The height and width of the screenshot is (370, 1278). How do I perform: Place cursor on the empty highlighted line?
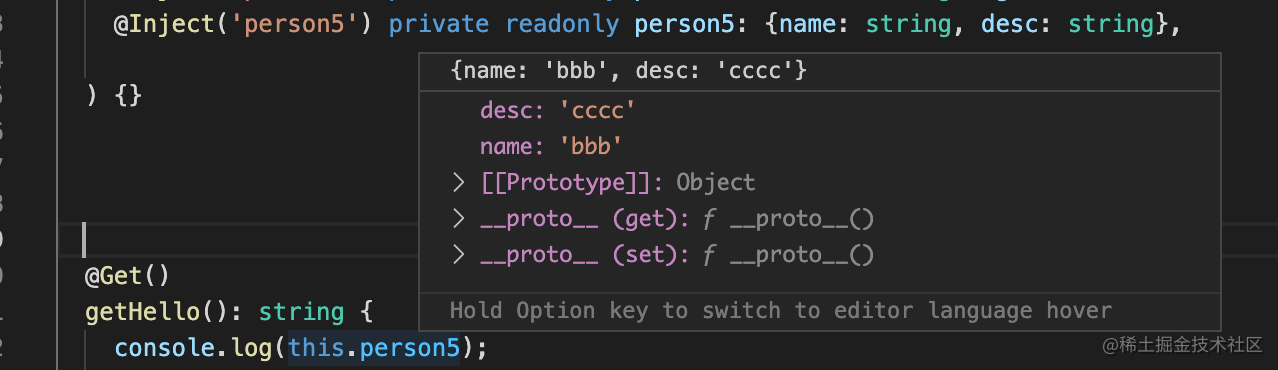[250, 240]
